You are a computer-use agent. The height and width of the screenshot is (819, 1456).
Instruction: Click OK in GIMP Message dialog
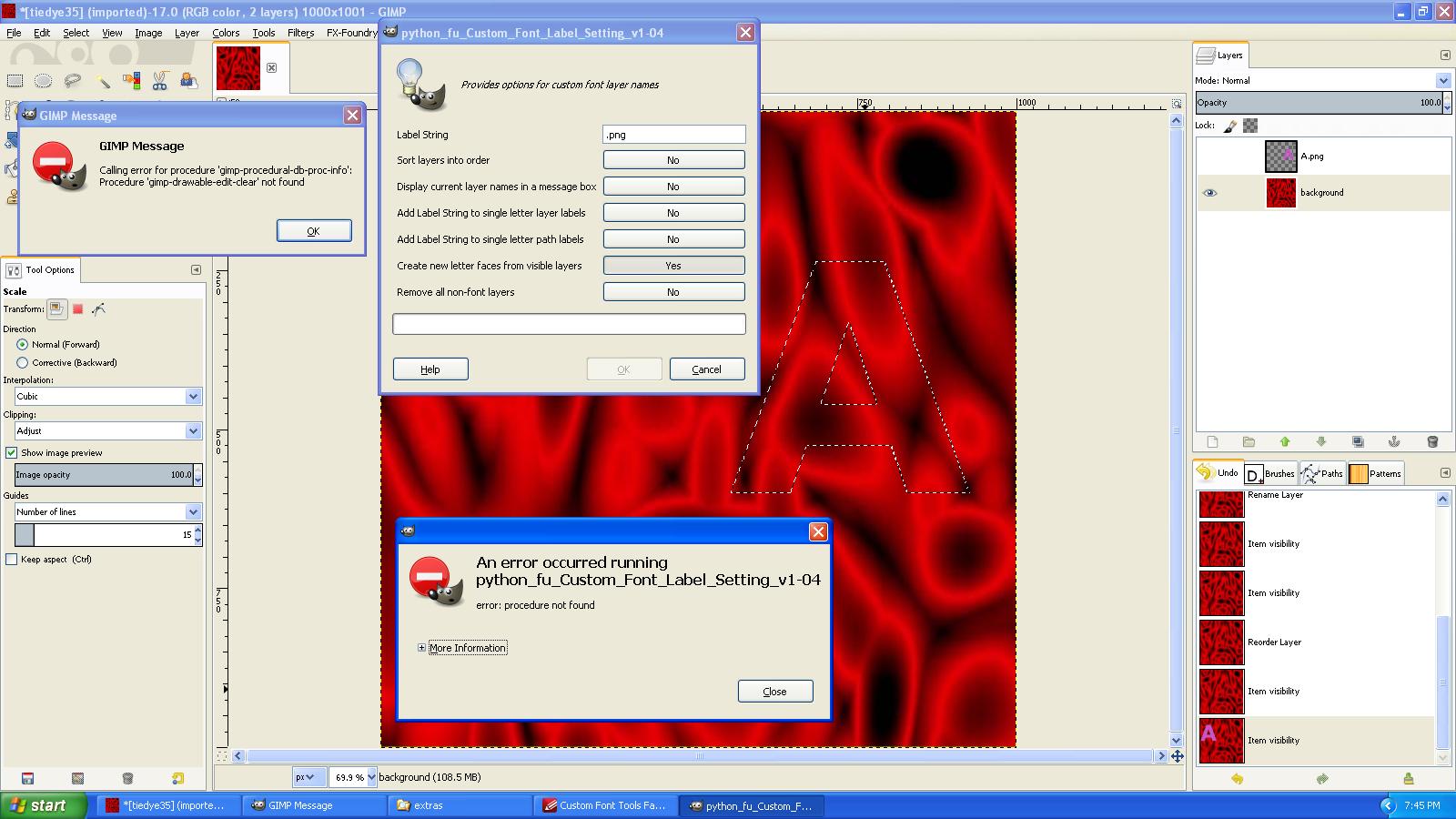pos(314,231)
